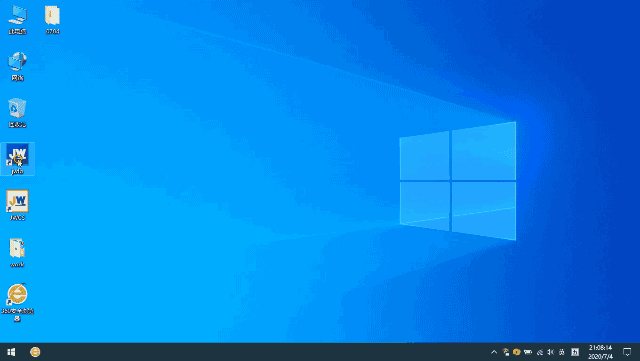Screen dimensions: 640x361
Task: Open 360 browser from the taskbar
Action: coord(35,352)
